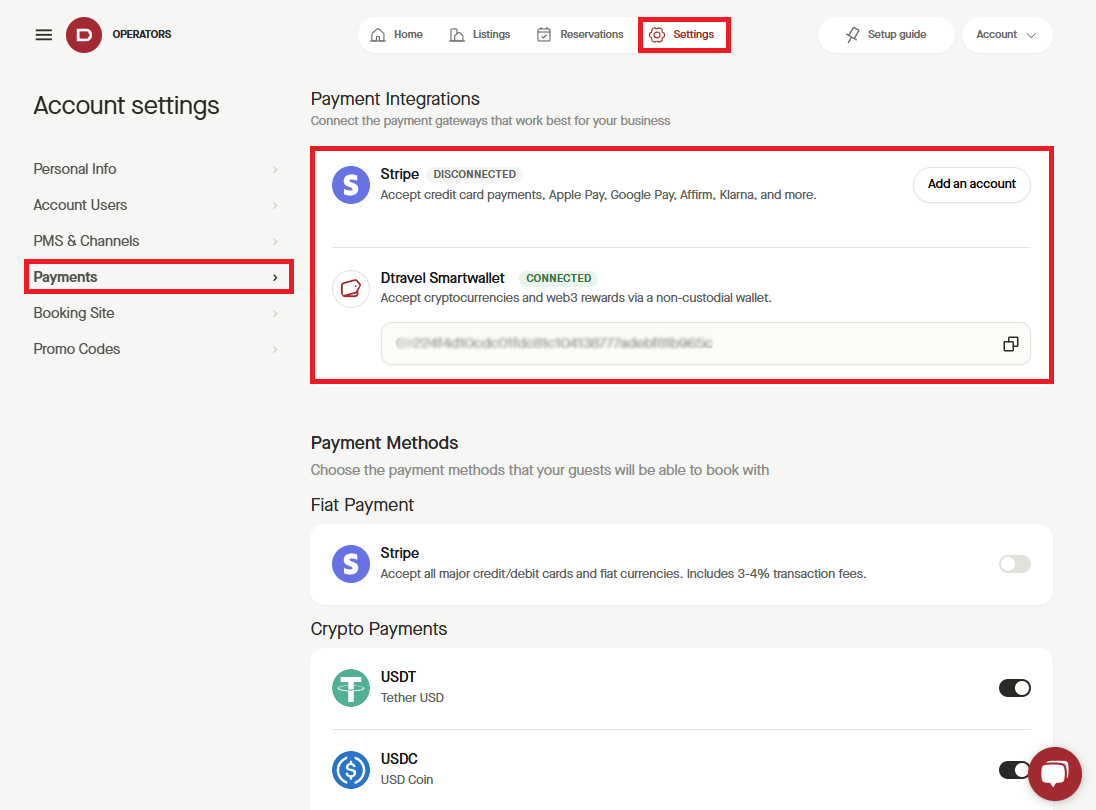Expand Booking Site chevron
1096x810 pixels.
[275, 314]
